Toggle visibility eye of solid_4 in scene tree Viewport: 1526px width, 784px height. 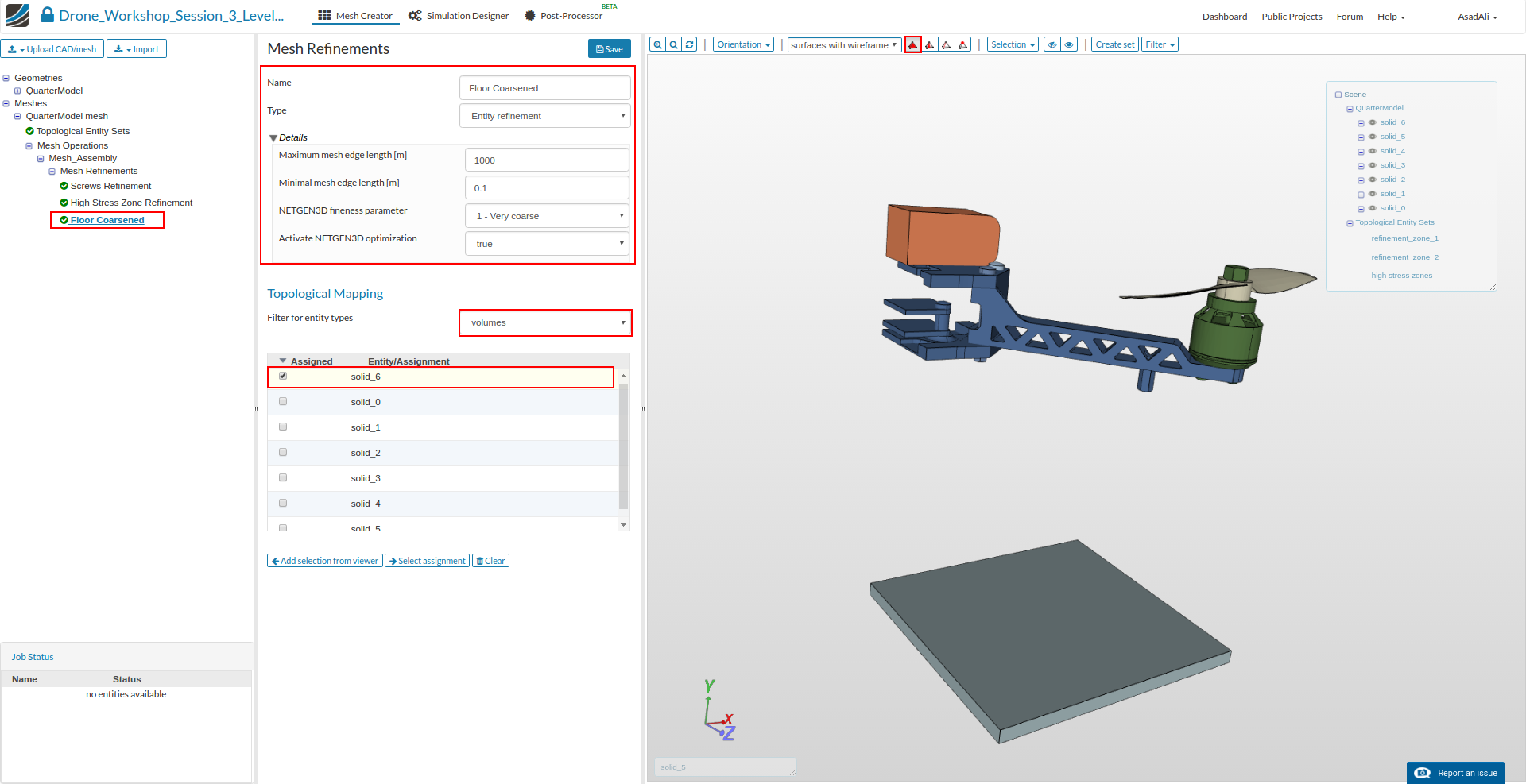(x=1373, y=151)
